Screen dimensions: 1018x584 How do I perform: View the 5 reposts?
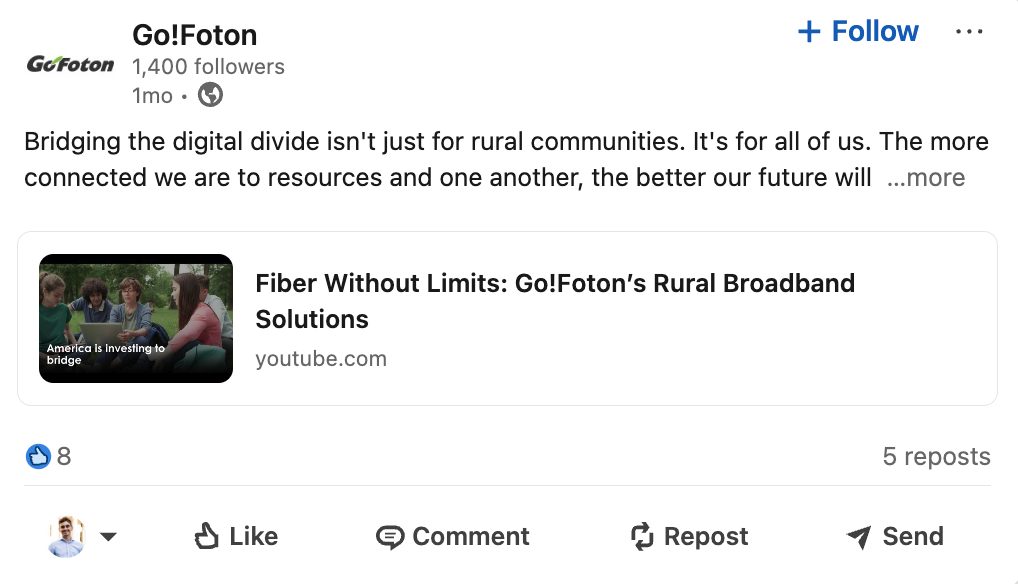coord(936,457)
